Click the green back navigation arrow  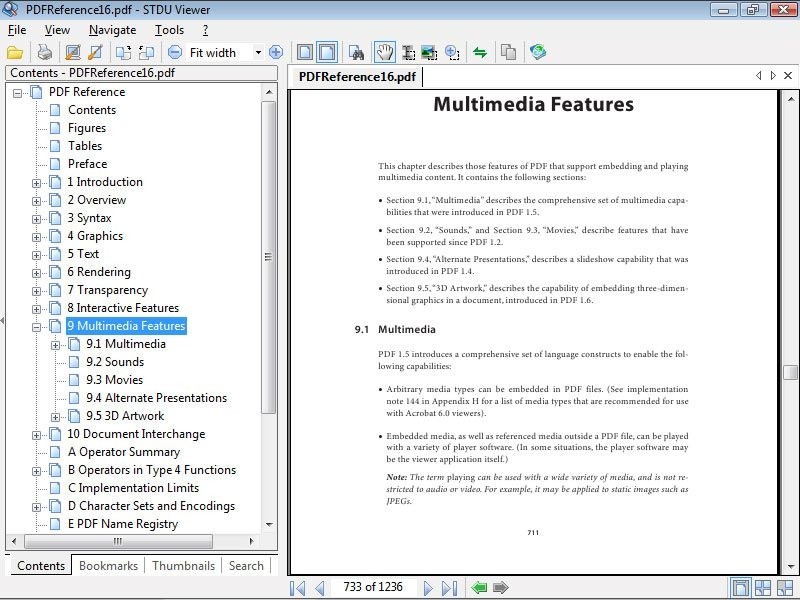tap(480, 588)
